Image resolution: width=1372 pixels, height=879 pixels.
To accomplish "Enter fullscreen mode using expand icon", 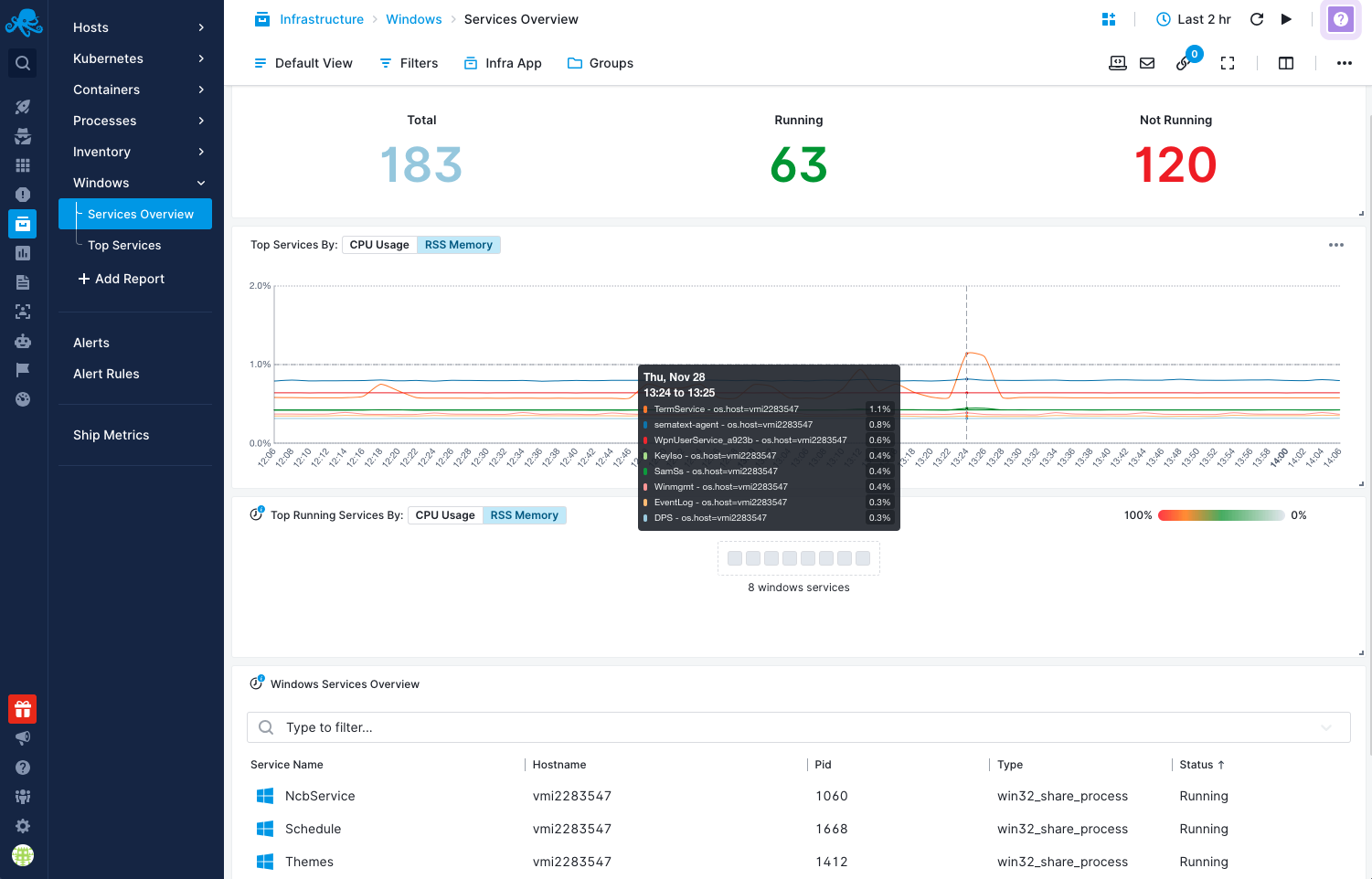I will pos(1228,63).
